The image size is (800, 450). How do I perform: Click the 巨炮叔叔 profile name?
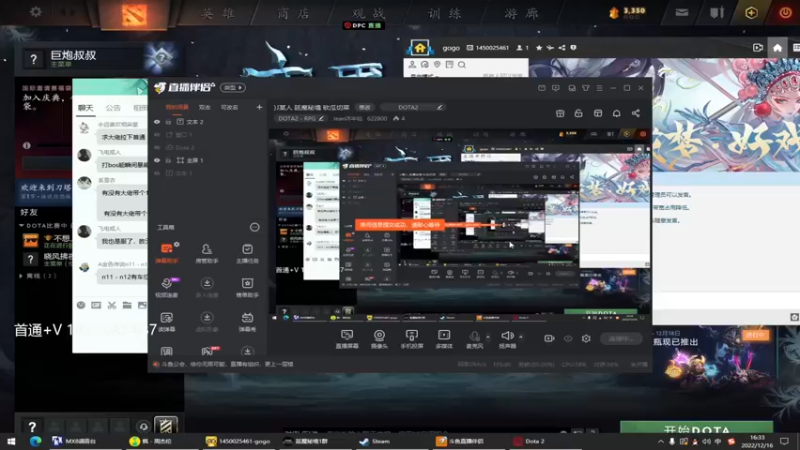click(x=73, y=55)
